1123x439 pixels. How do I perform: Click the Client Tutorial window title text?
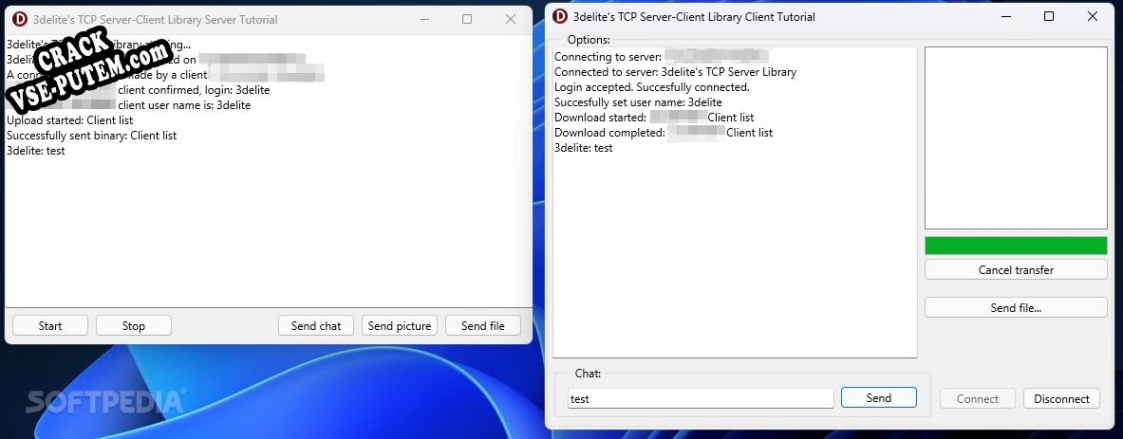click(x=694, y=16)
